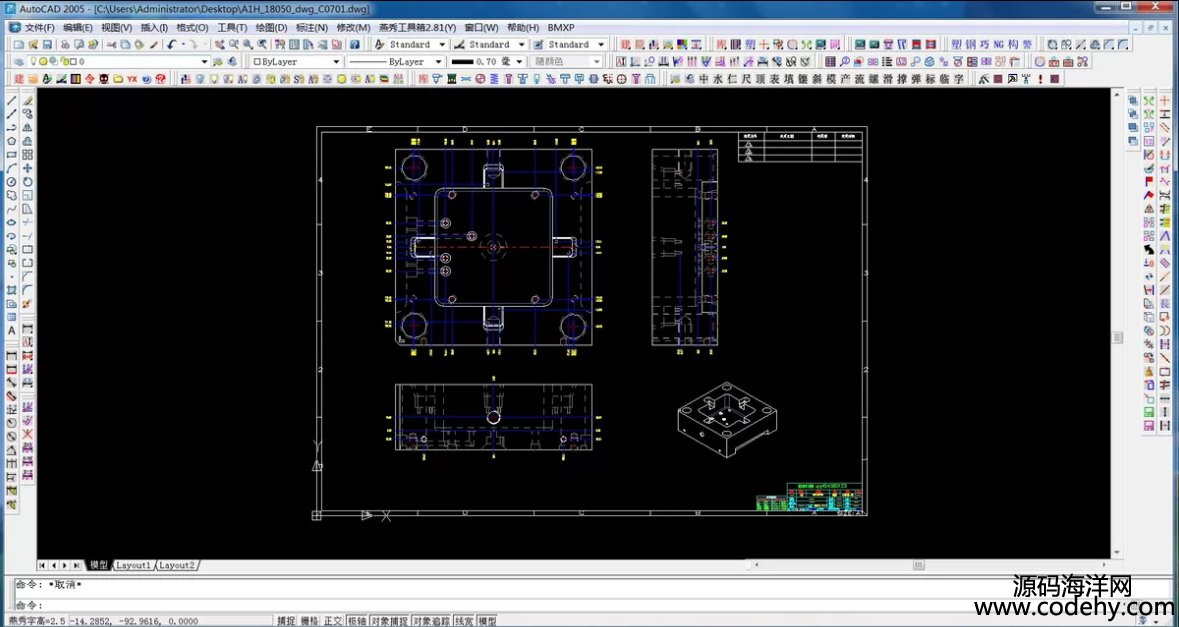Open the ByLayer color dropdown
Screen dimensions: 1179x627
[x=335, y=62]
